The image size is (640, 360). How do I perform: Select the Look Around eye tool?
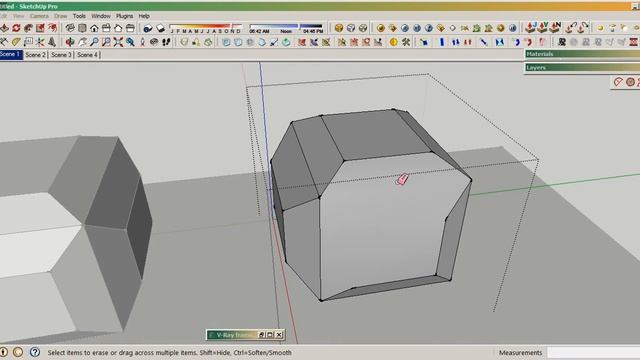(x=154, y=42)
